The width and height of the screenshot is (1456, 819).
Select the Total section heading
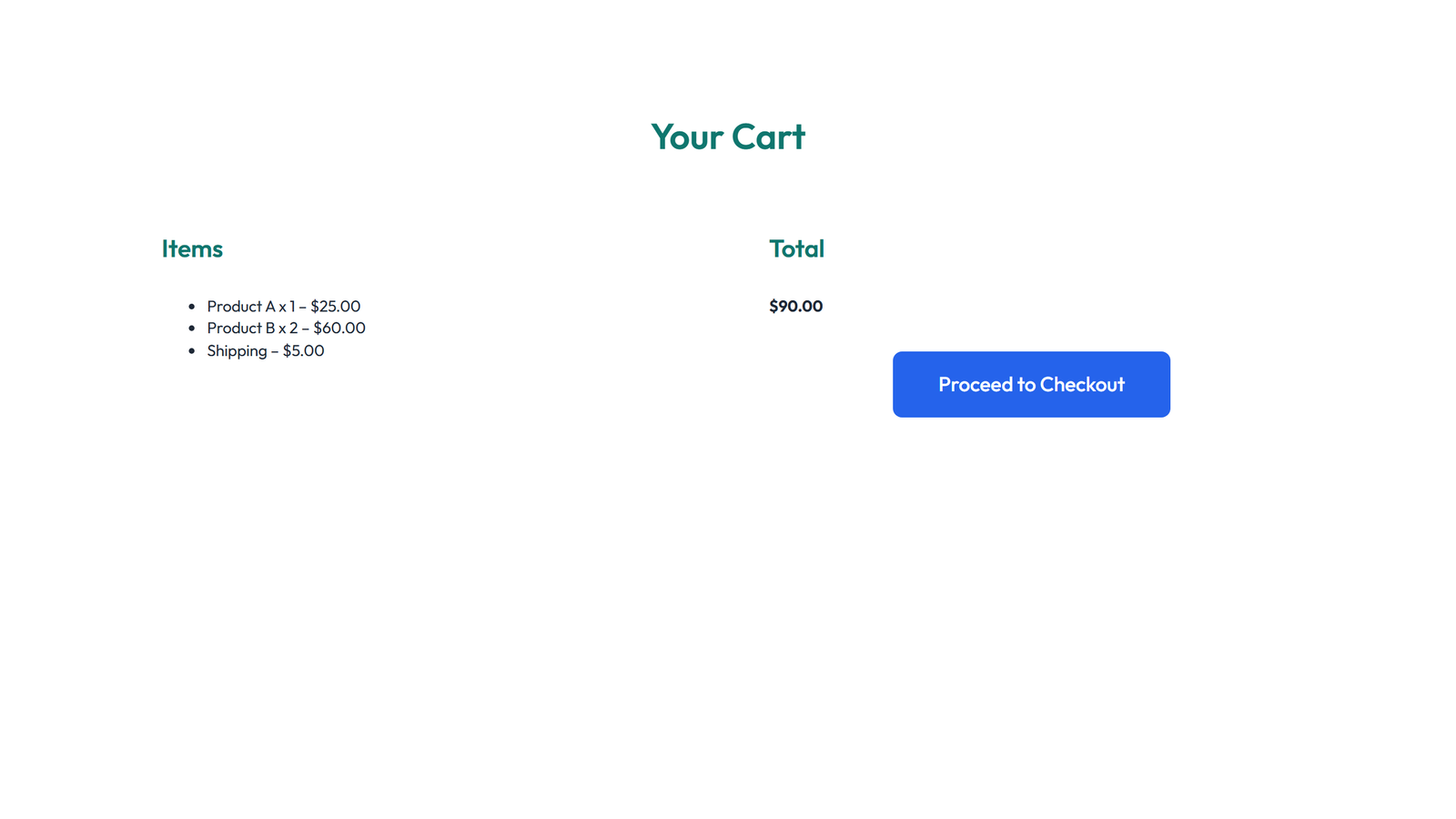tap(796, 248)
